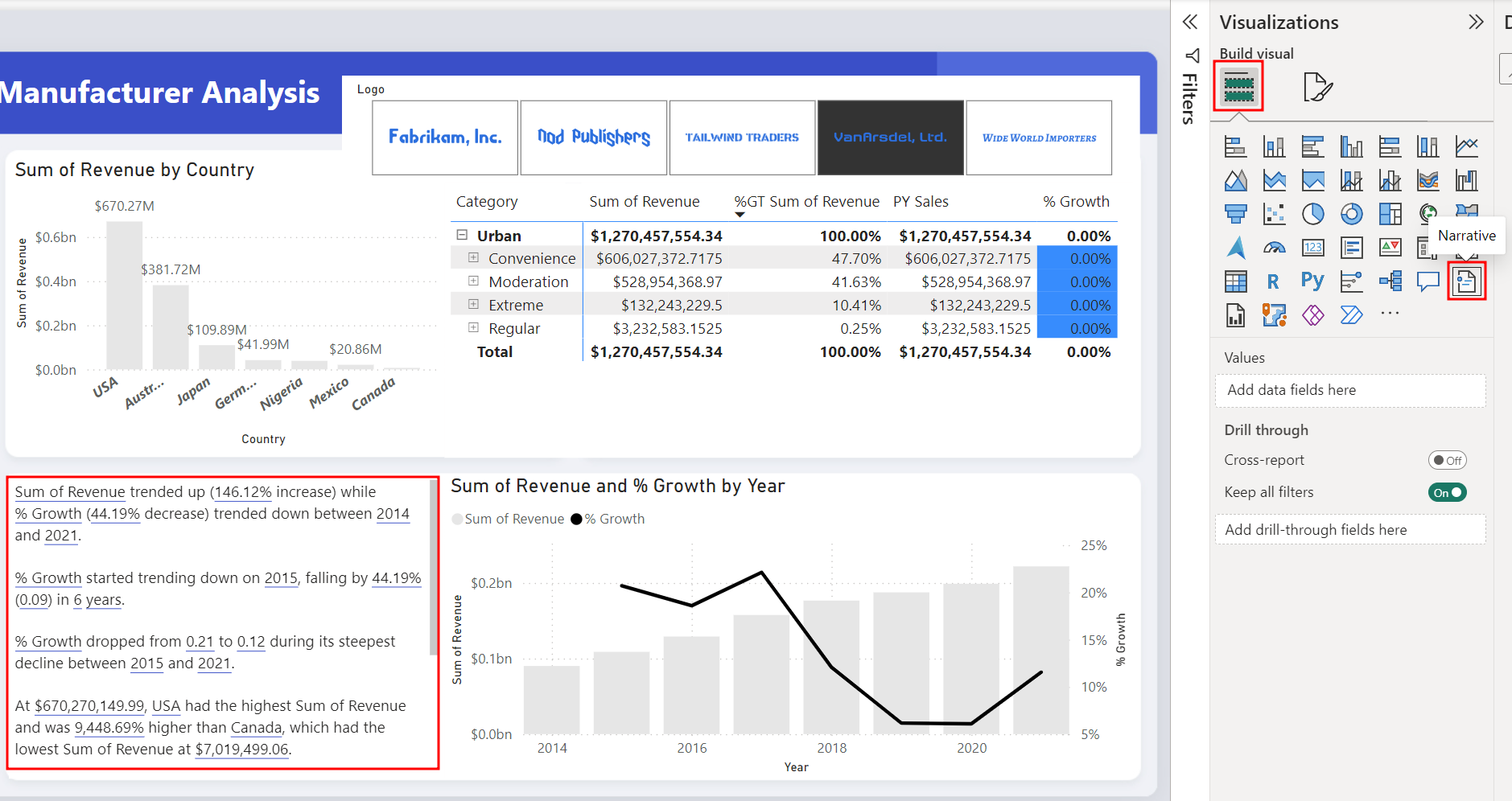Choose the Line and stacked column chart

(x=1351, y=180)
